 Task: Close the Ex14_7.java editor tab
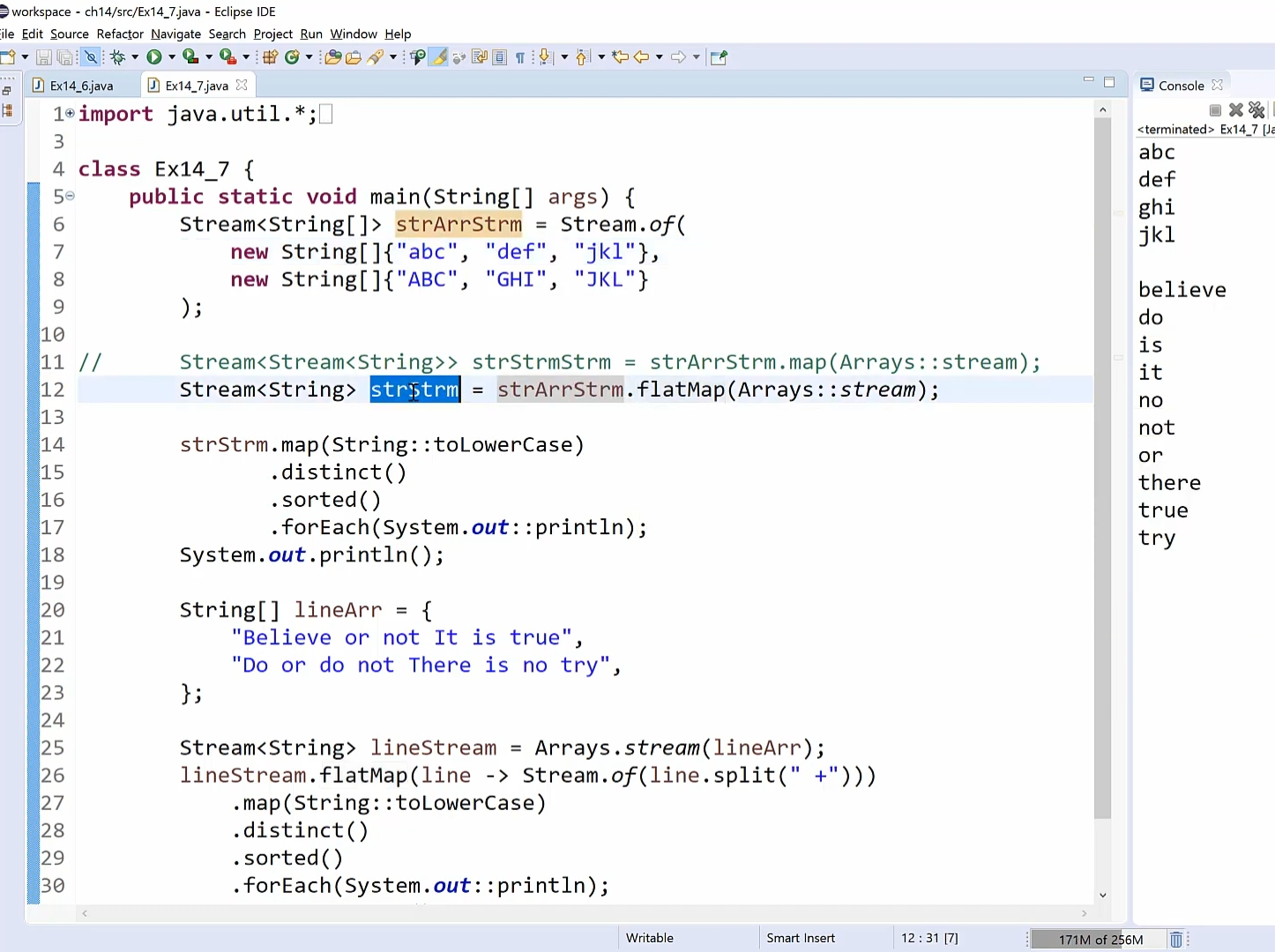(x=242, y=85)
